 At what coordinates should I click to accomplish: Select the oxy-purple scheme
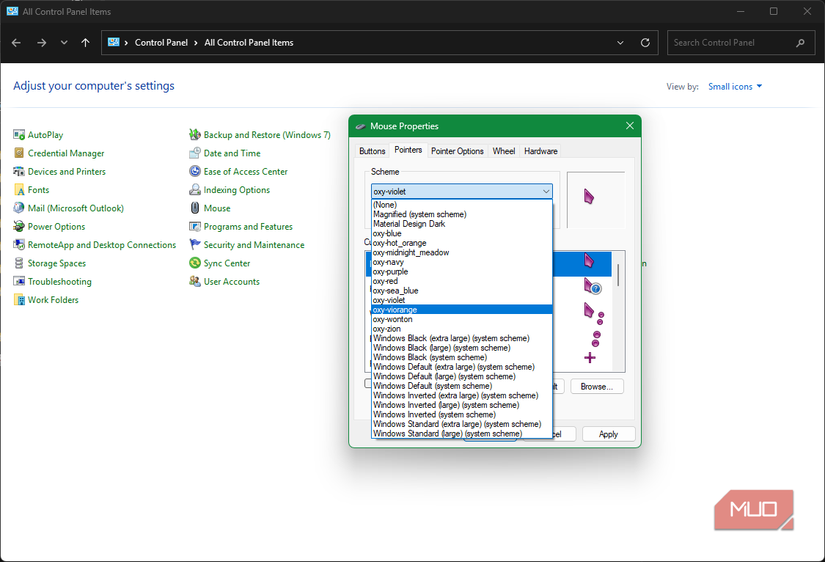point(461,272)
